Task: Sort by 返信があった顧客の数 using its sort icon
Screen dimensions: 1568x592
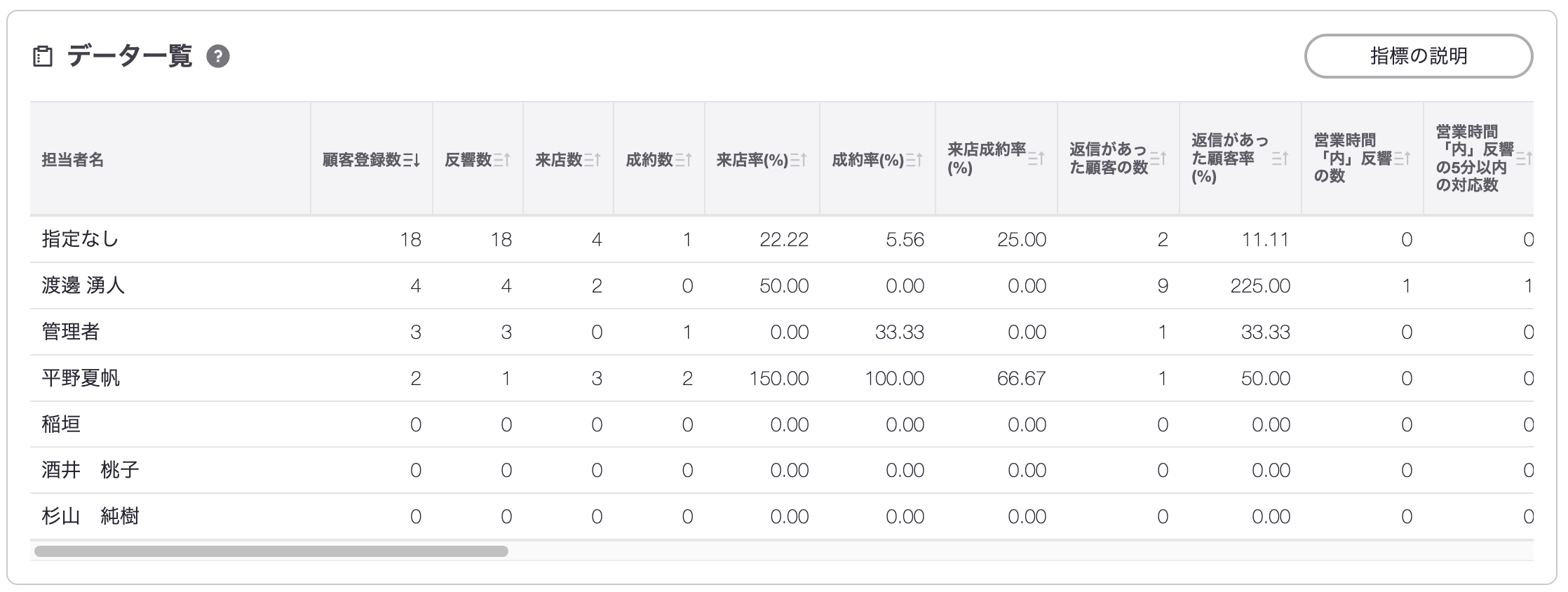Action: coord(1158,159)
